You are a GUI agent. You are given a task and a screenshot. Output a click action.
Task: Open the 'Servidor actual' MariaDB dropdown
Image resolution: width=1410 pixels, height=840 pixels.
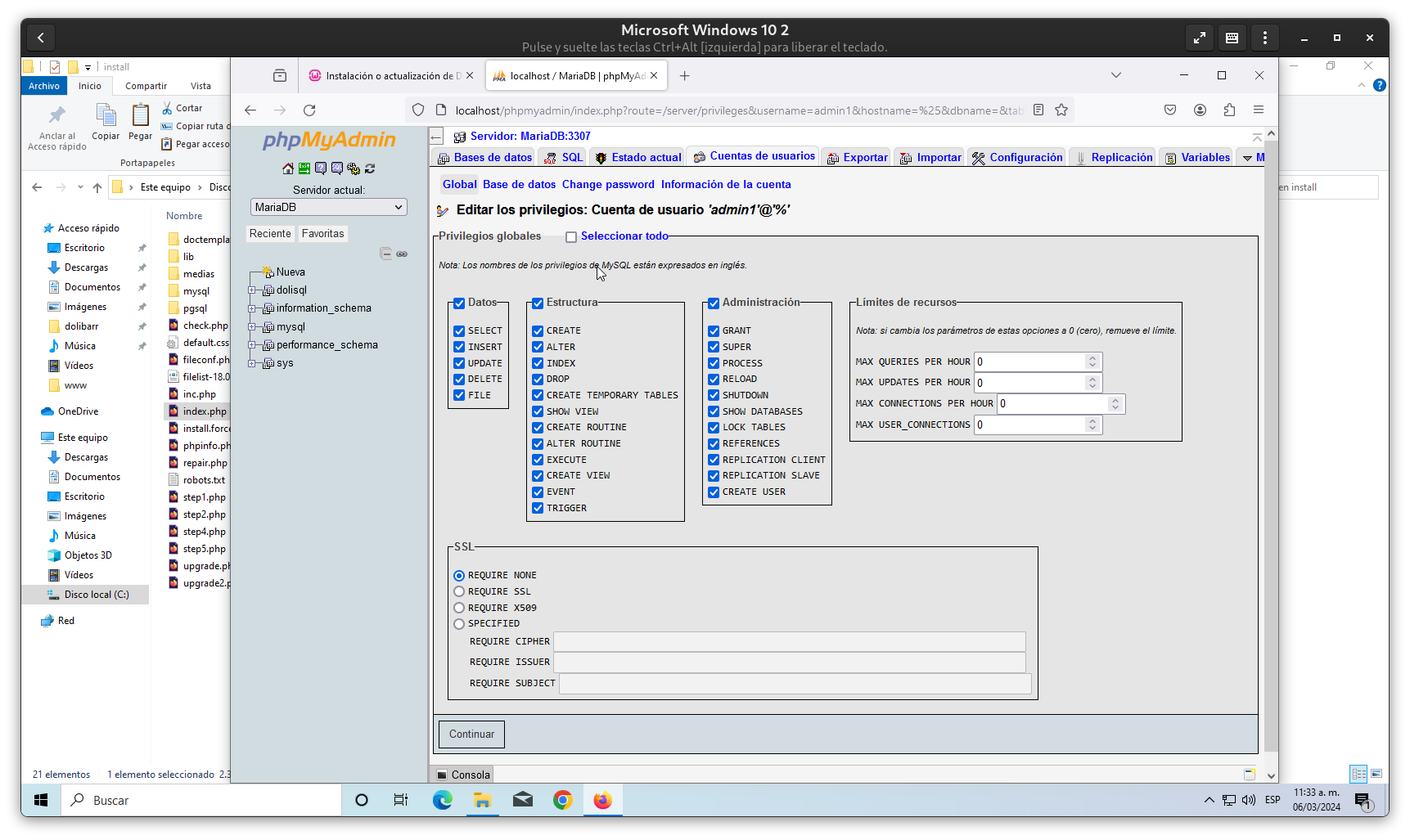click(328, 207)
